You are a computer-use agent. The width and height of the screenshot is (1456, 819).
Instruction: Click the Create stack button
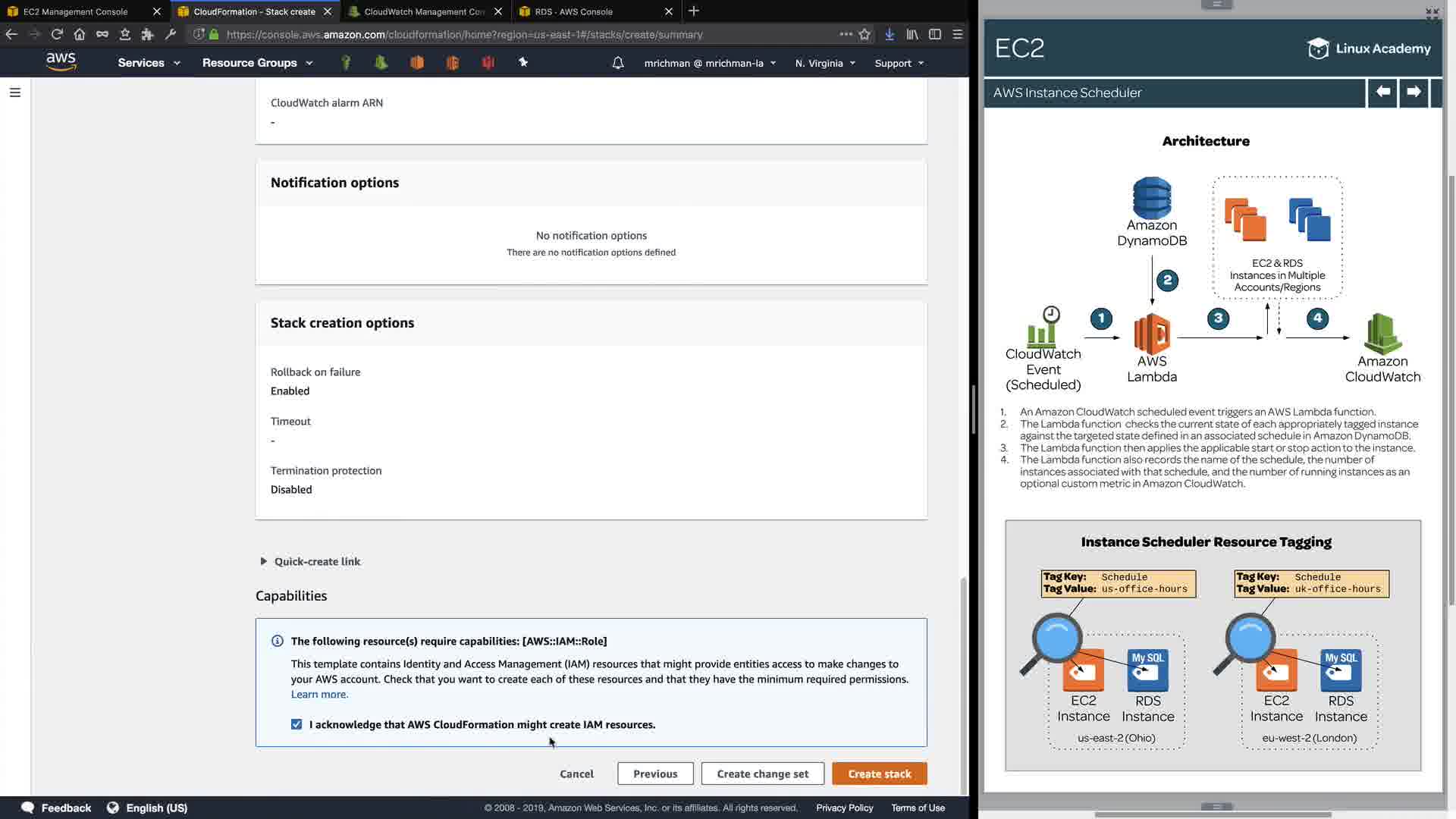pos(879,773)
